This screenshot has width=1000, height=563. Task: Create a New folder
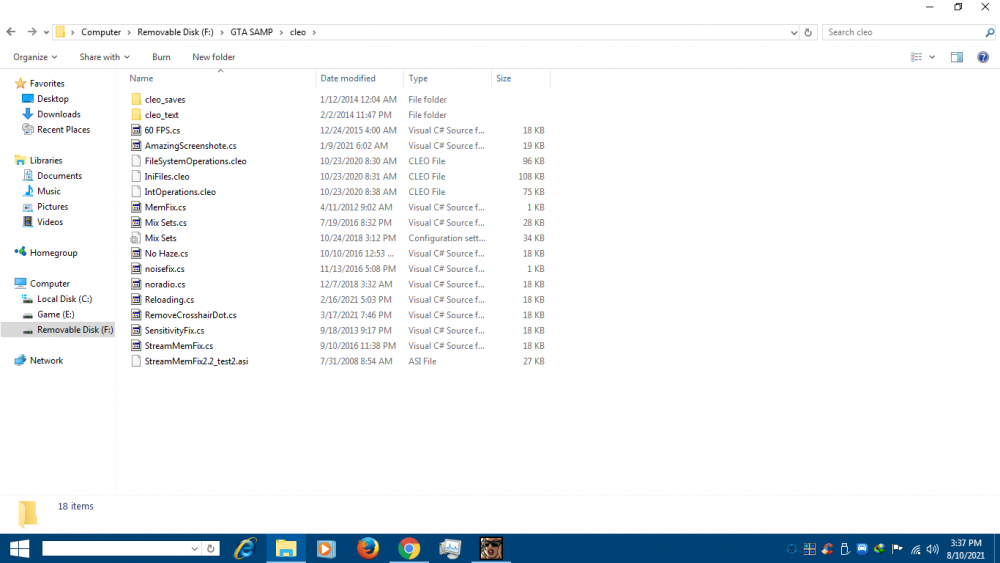(x=214, y=57)
